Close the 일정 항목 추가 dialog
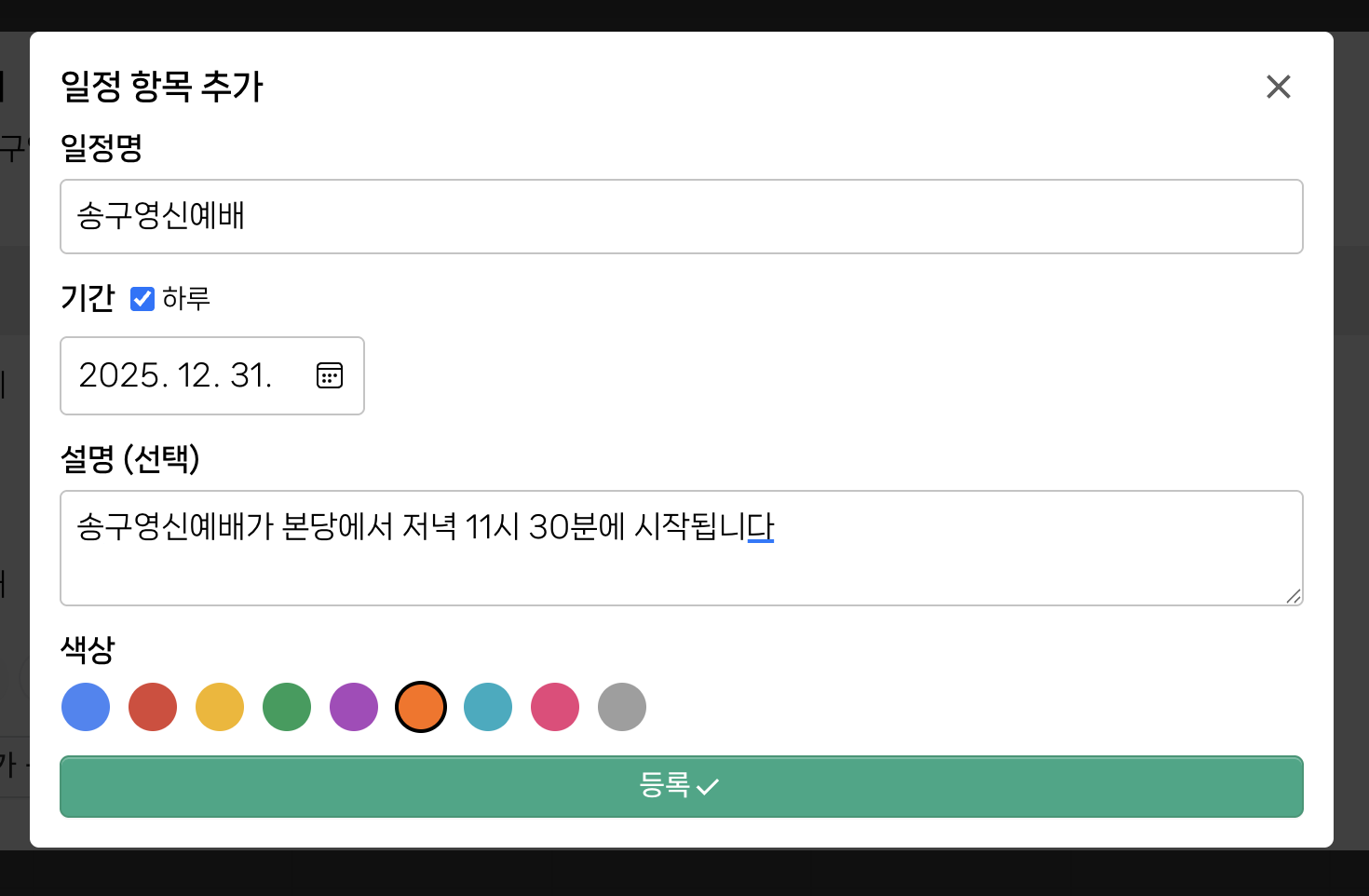Viewport: 1369px width, 896px height. [x=1278, y=87]
